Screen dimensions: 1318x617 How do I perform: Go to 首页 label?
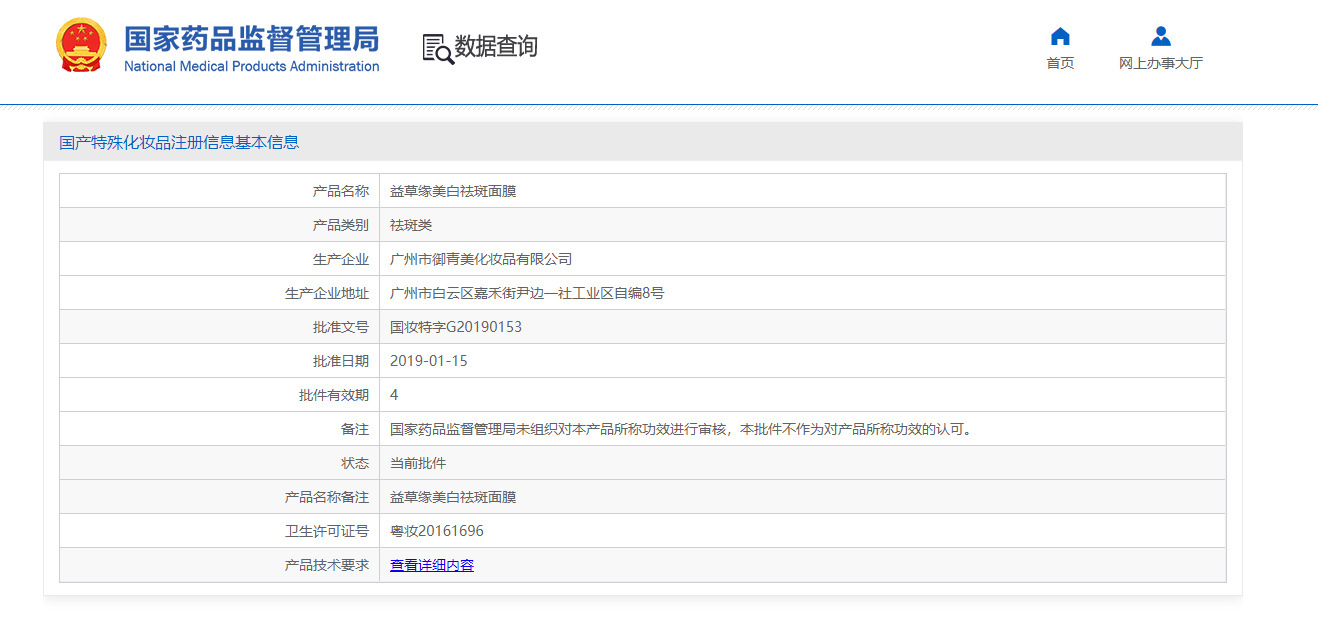[x=1060, y=63]
